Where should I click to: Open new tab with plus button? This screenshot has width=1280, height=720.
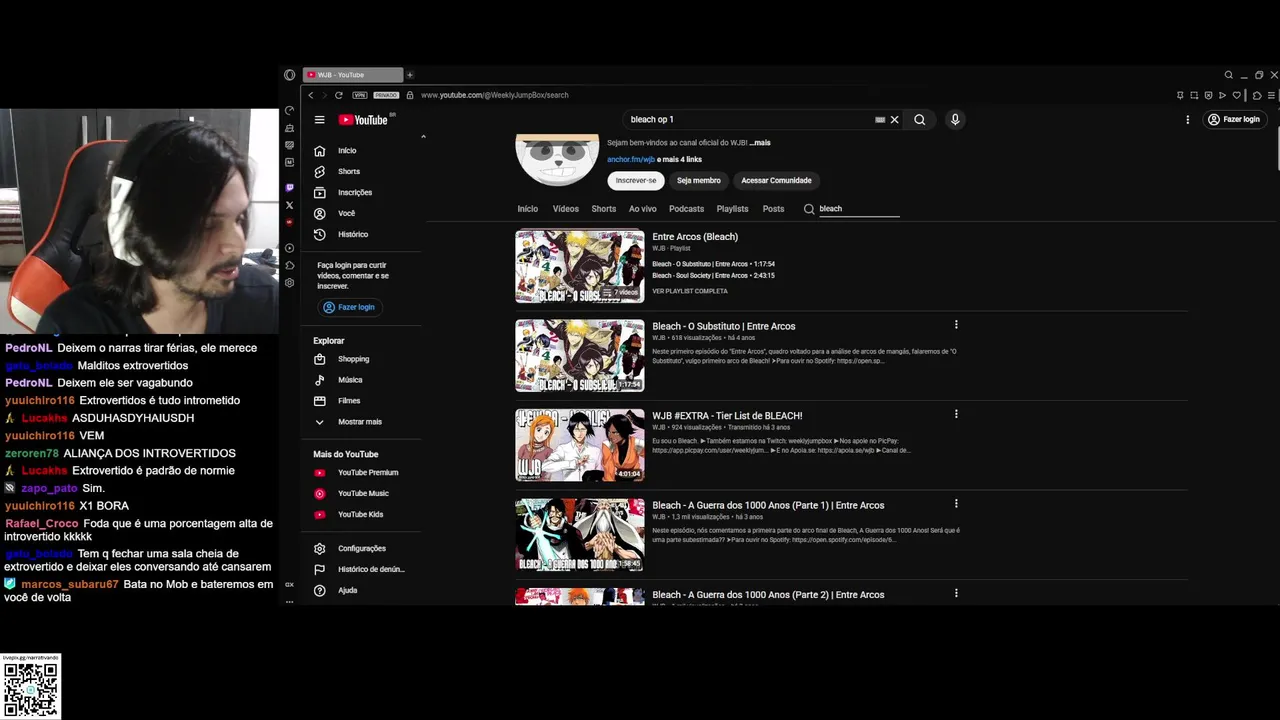pos(409,75)
